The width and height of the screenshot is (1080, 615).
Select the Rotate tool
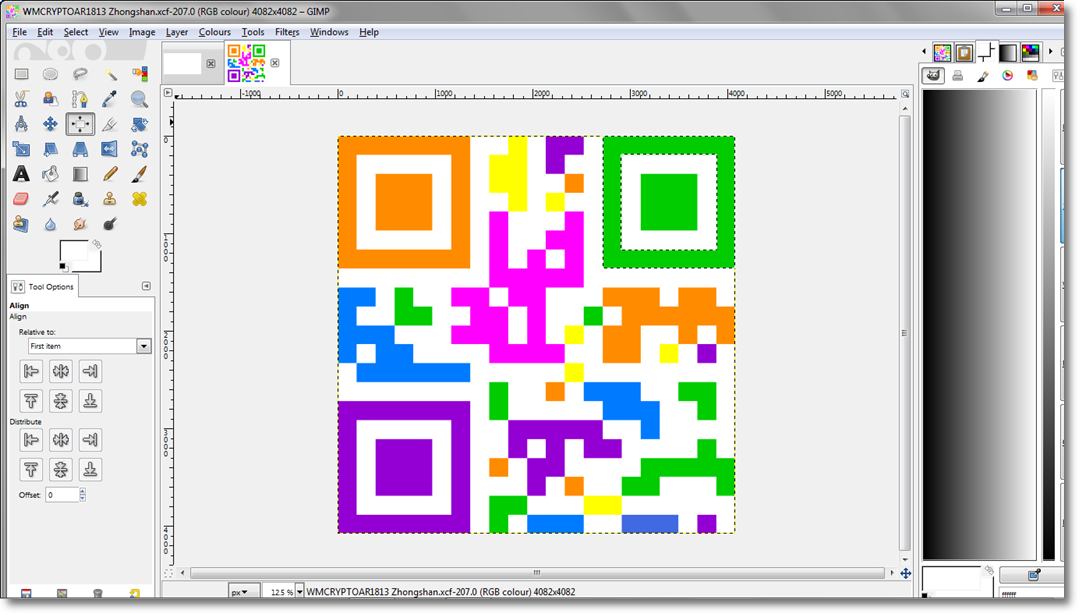140,124
